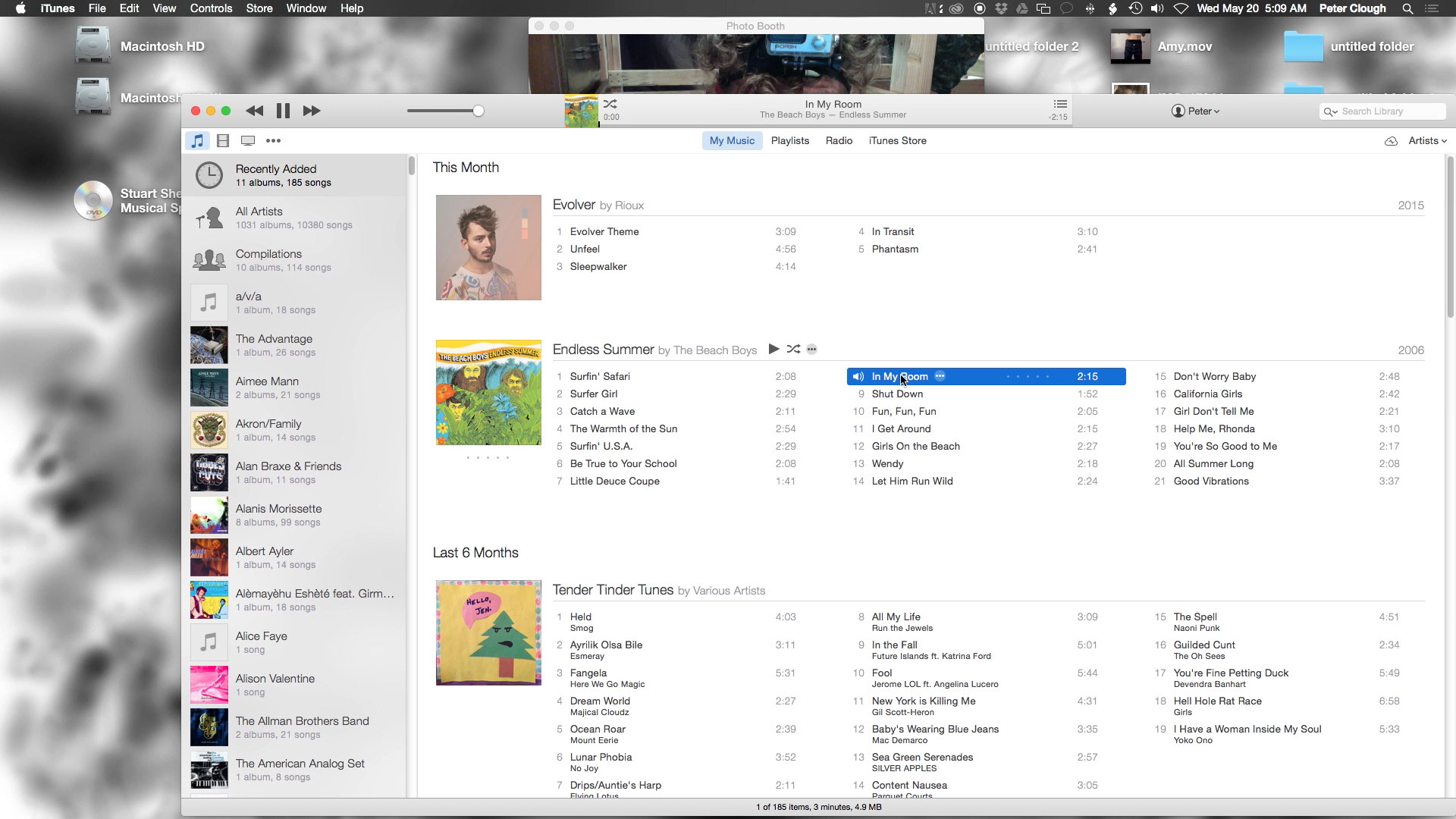Open the Controls menu
Viewport: 1456px width, 819px height.
pos(210,8)
